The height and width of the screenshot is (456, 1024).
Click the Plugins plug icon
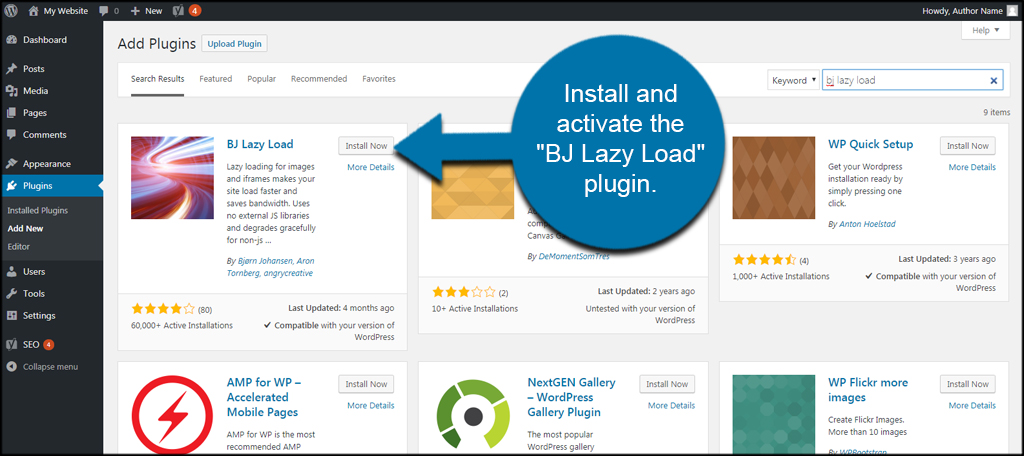[12, 186]
